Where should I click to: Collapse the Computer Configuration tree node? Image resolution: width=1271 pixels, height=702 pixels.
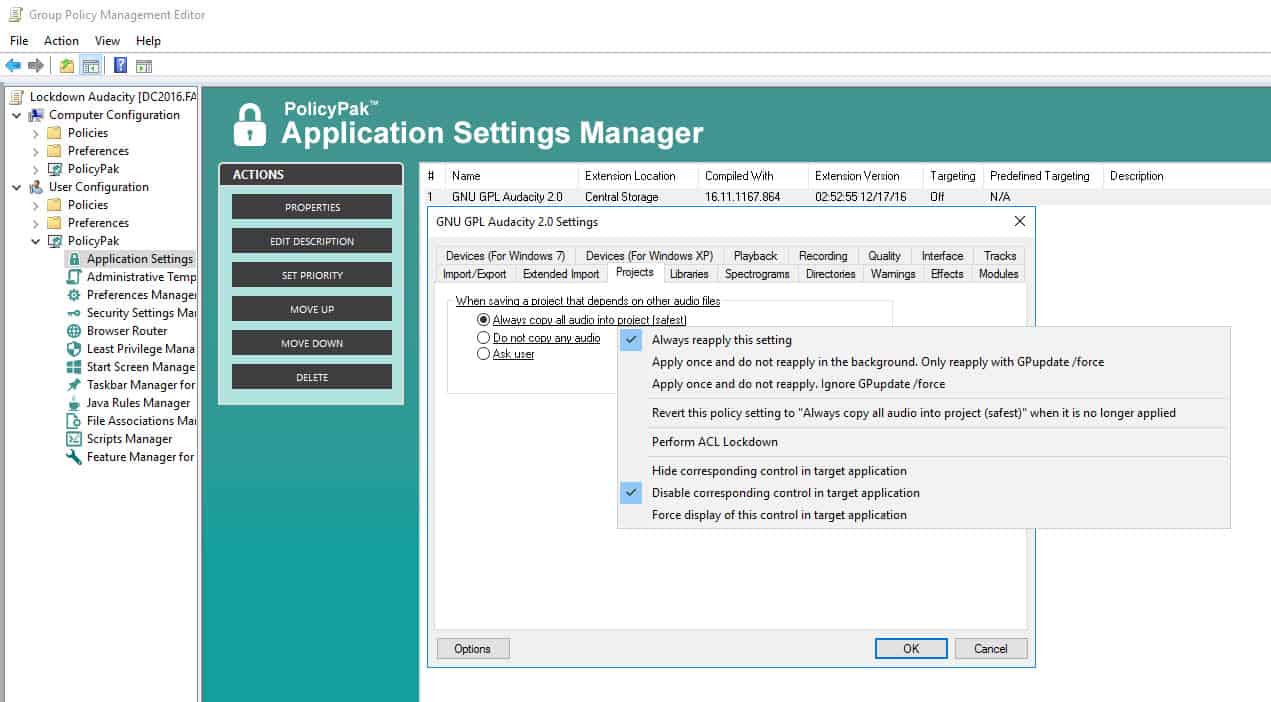[16, 115]
